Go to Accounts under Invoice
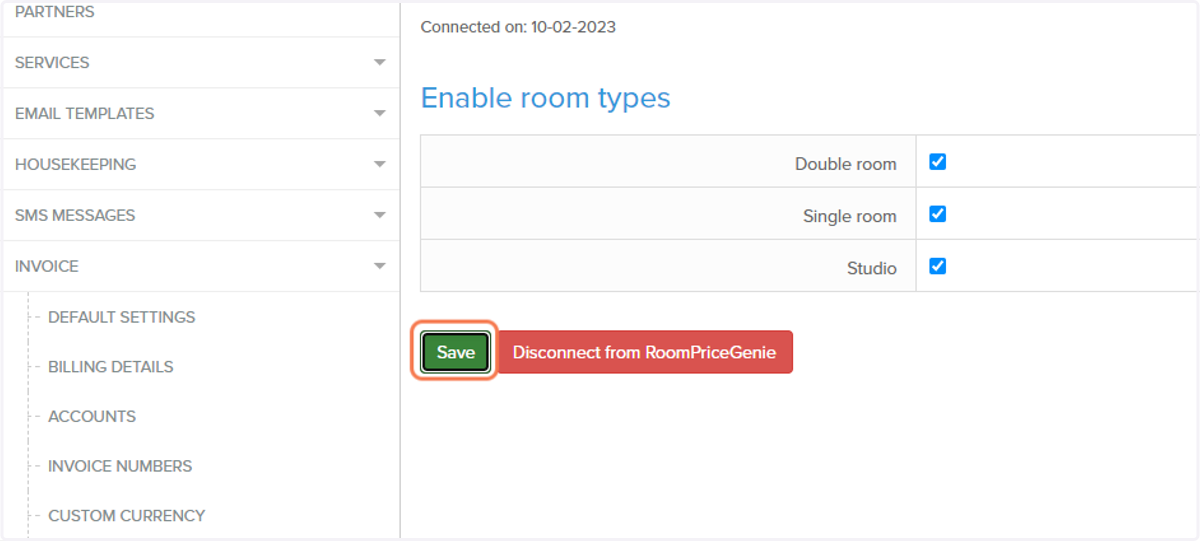This screenshot has height=541, width=1200. (92, 416)
